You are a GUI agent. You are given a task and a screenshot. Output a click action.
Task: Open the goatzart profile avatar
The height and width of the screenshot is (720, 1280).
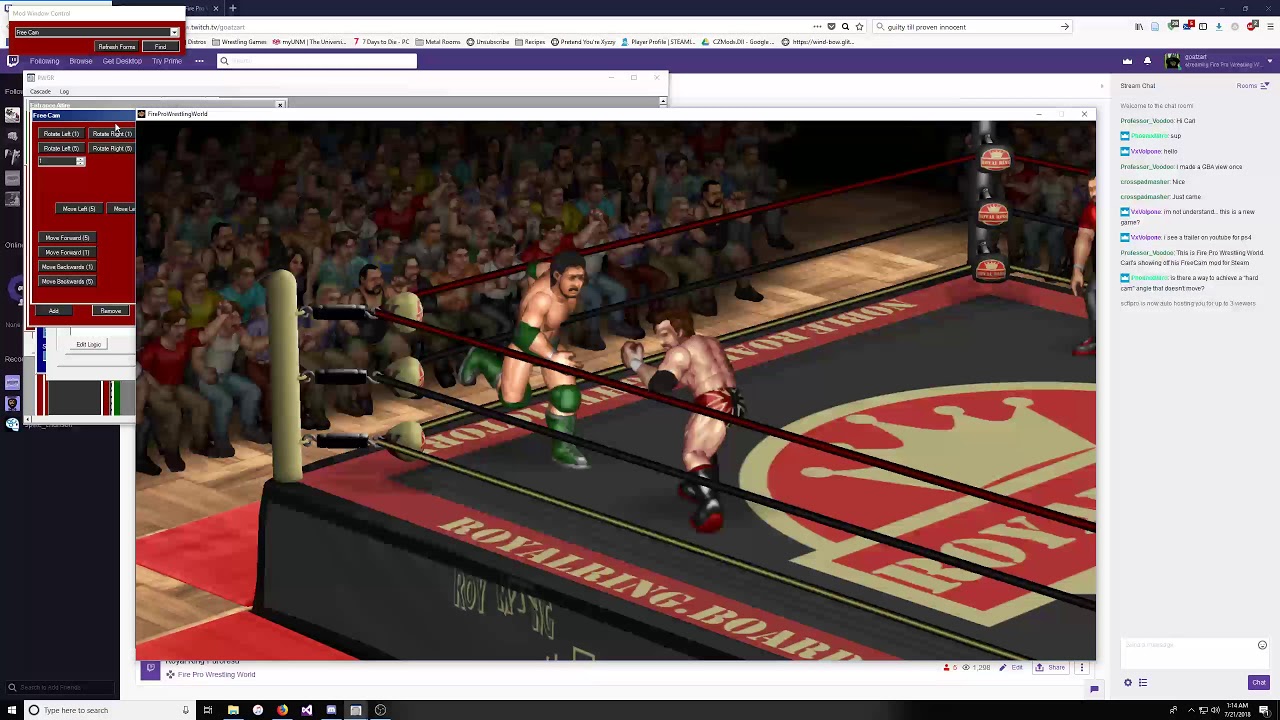coord(1173,61)
